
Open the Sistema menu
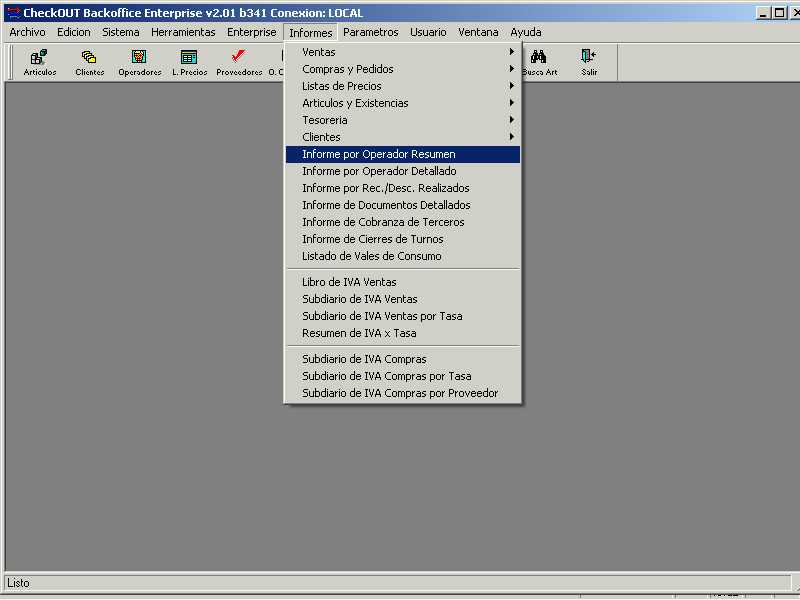[x=120, y=32]
